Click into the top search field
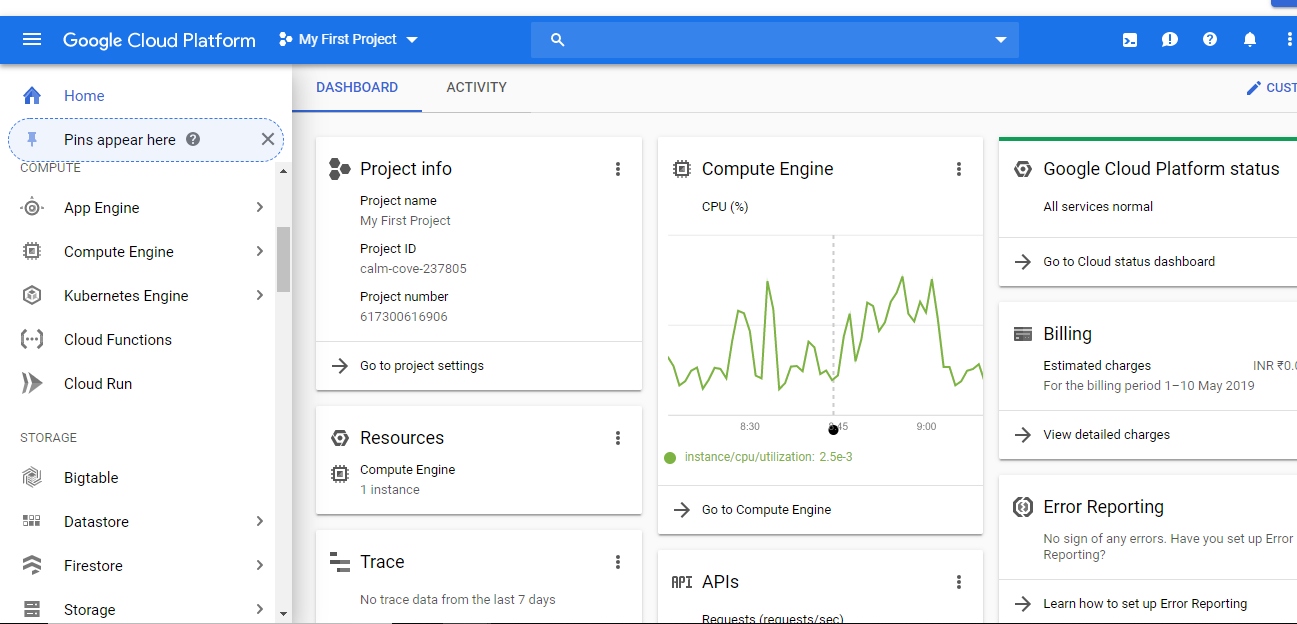Image resolution: width=1297 pixels, height=624 pixels. [775, 40]
